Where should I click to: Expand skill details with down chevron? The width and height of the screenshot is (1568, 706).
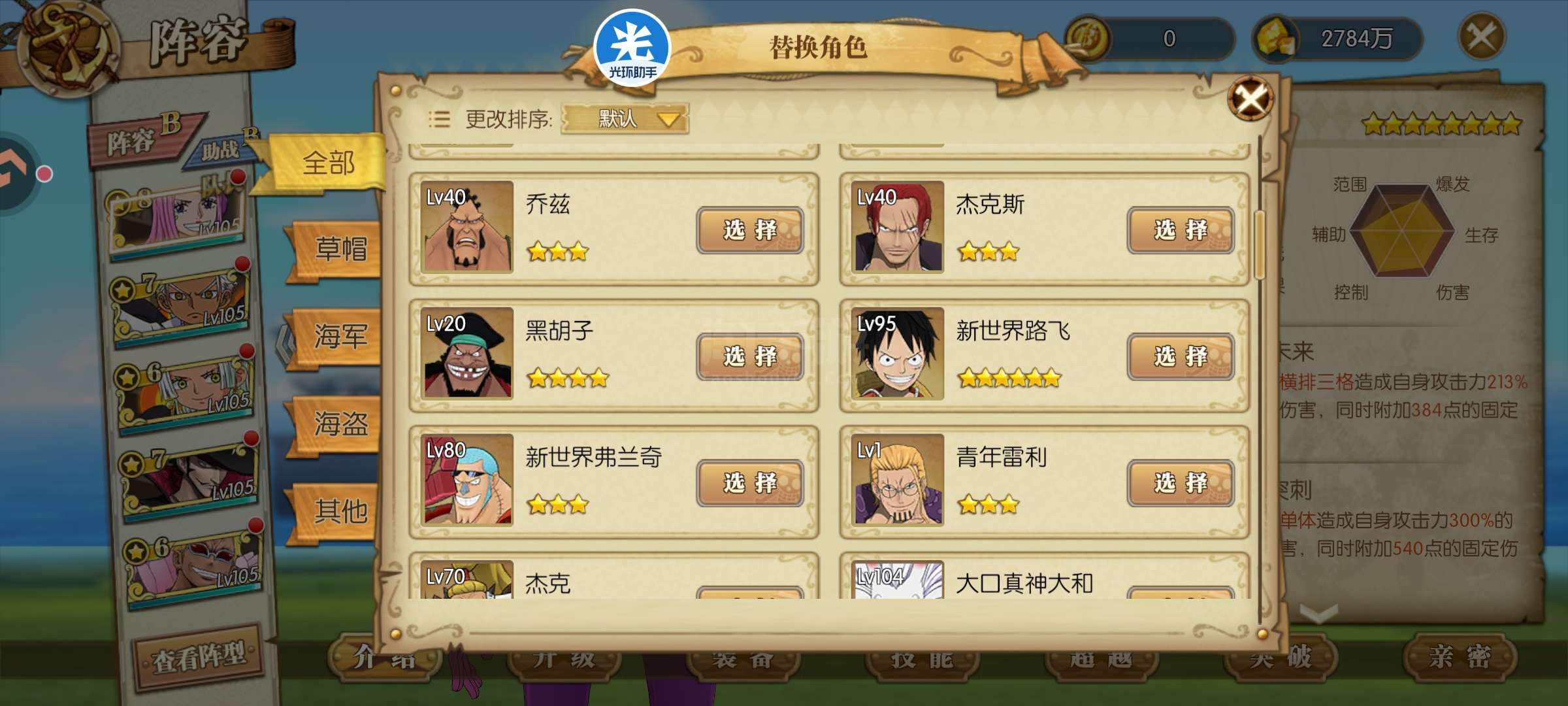point(1320,613)
